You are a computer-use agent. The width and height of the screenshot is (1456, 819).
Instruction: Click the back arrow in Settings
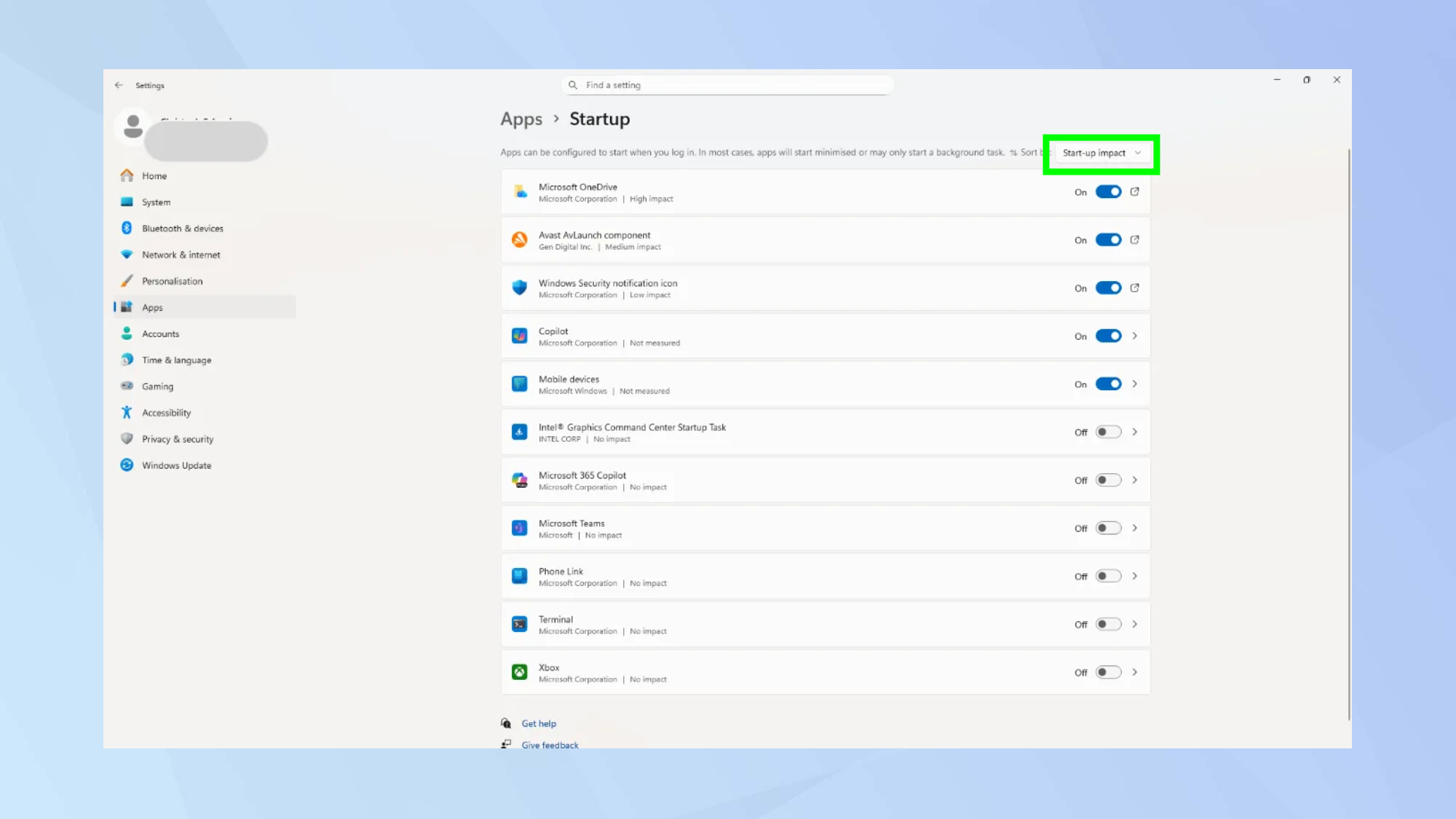tap(119, 84)
